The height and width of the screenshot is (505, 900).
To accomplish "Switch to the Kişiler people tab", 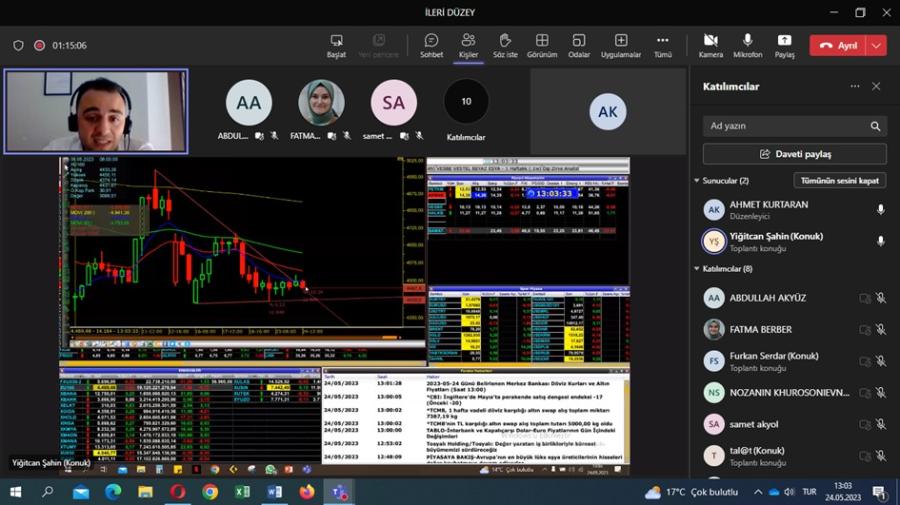I will (468, 41).
